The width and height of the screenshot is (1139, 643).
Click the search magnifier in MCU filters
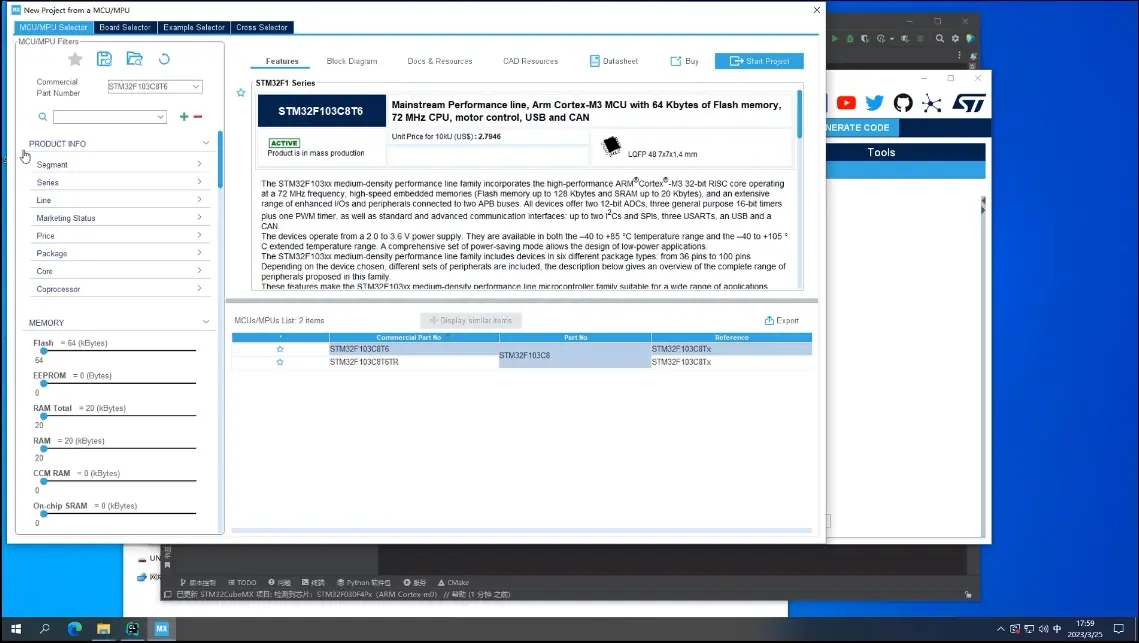coord(43,116)
